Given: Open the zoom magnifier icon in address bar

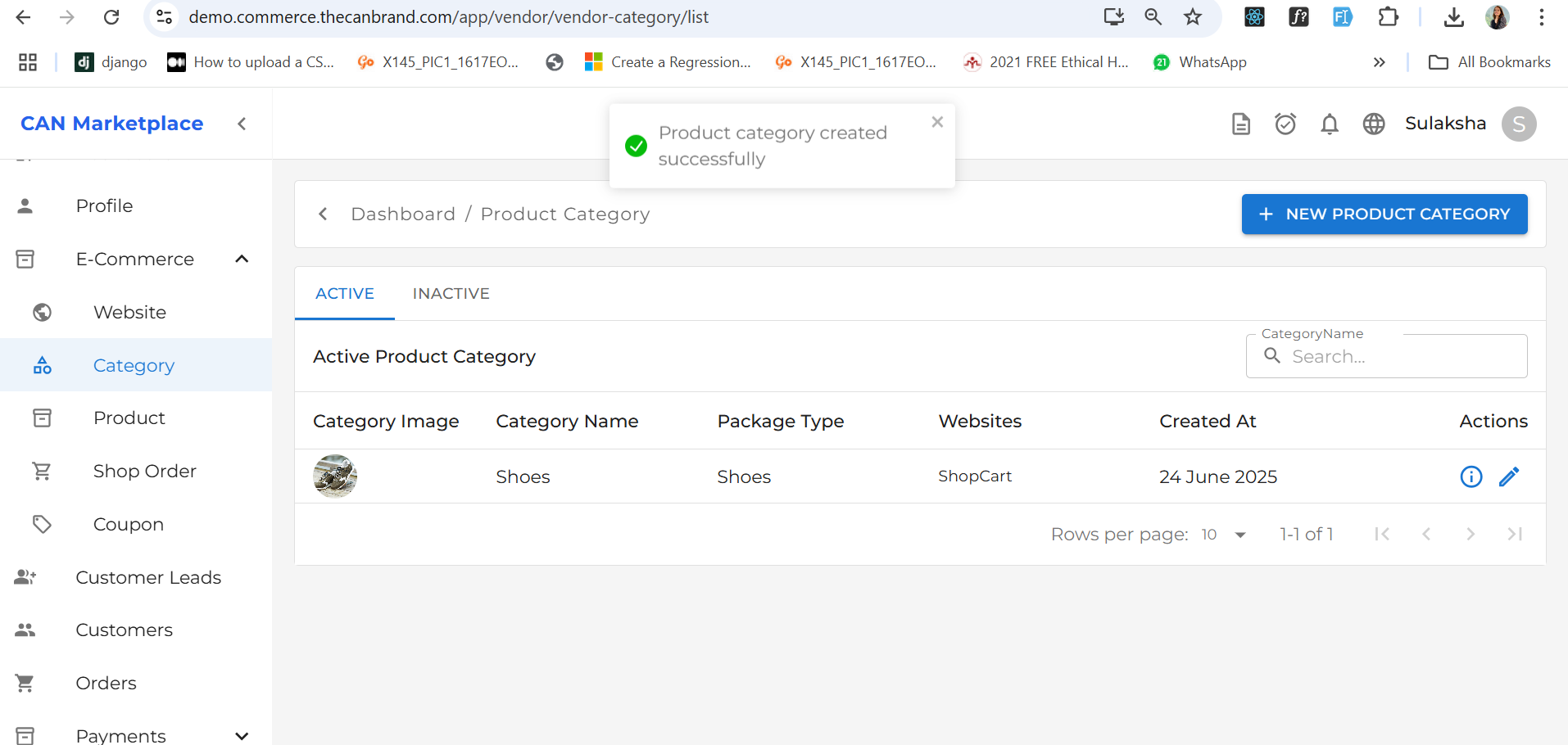Looking at the screenshot, I should [x=1153, y=17].
